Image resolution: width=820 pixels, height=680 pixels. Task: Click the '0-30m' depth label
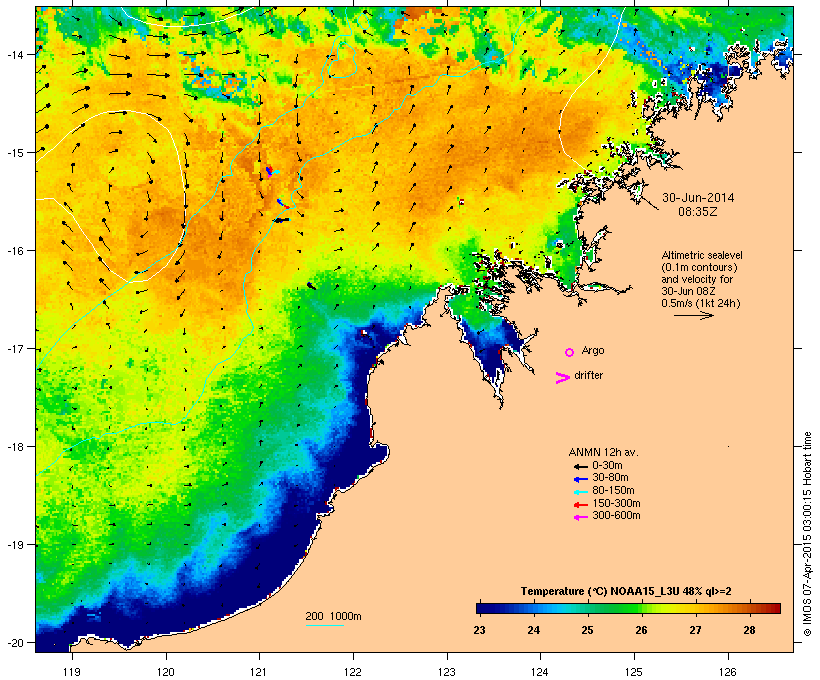click(607, 466)
